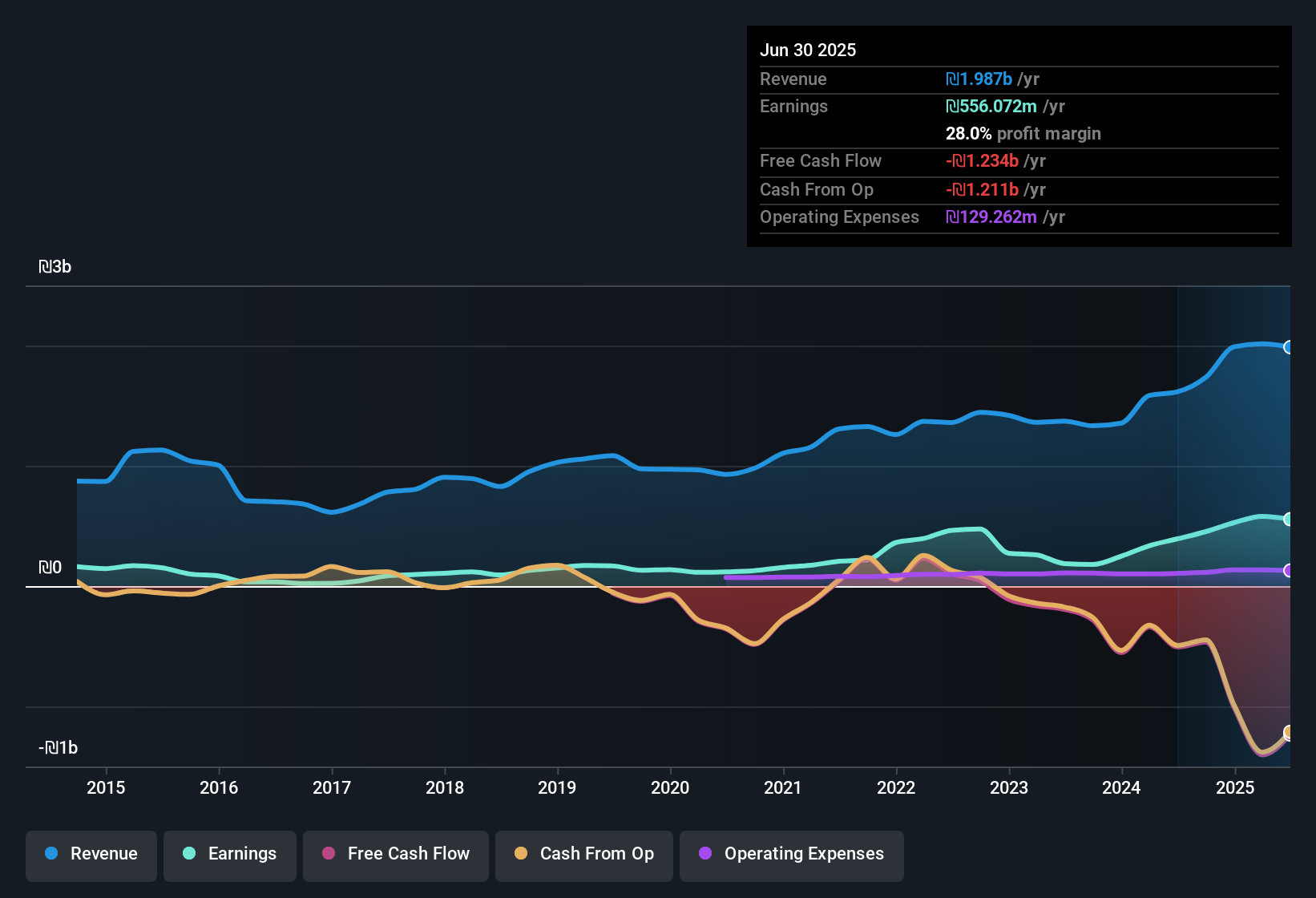
Task: Toggle the Revenue legend button
Action: [91, 854]
